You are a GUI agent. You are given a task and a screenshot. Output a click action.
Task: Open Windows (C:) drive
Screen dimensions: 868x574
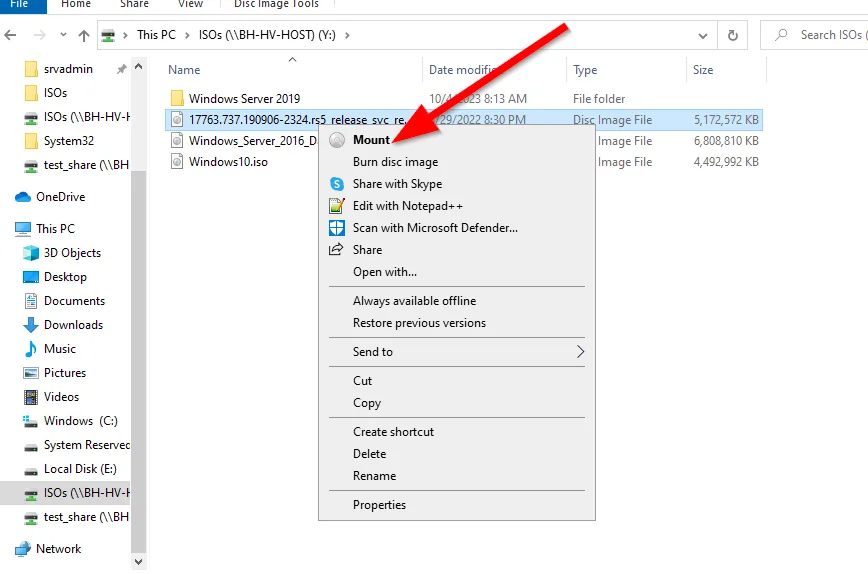(80, 421)
